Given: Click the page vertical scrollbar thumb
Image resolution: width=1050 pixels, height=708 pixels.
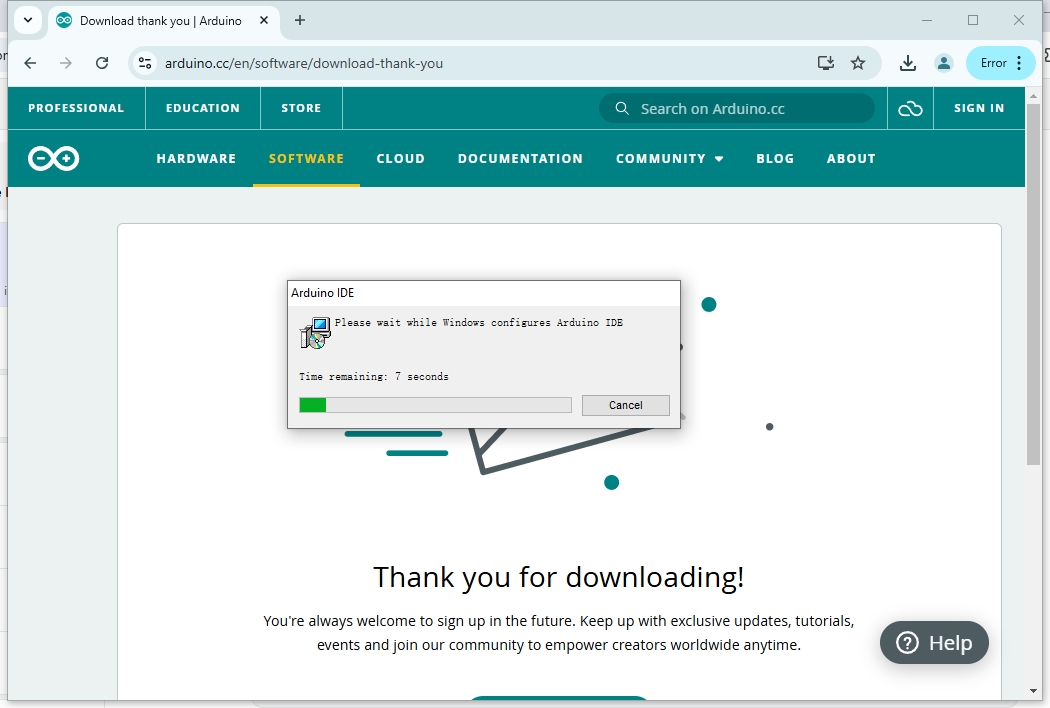Looking at the screenshot, I should point(1034,284).
